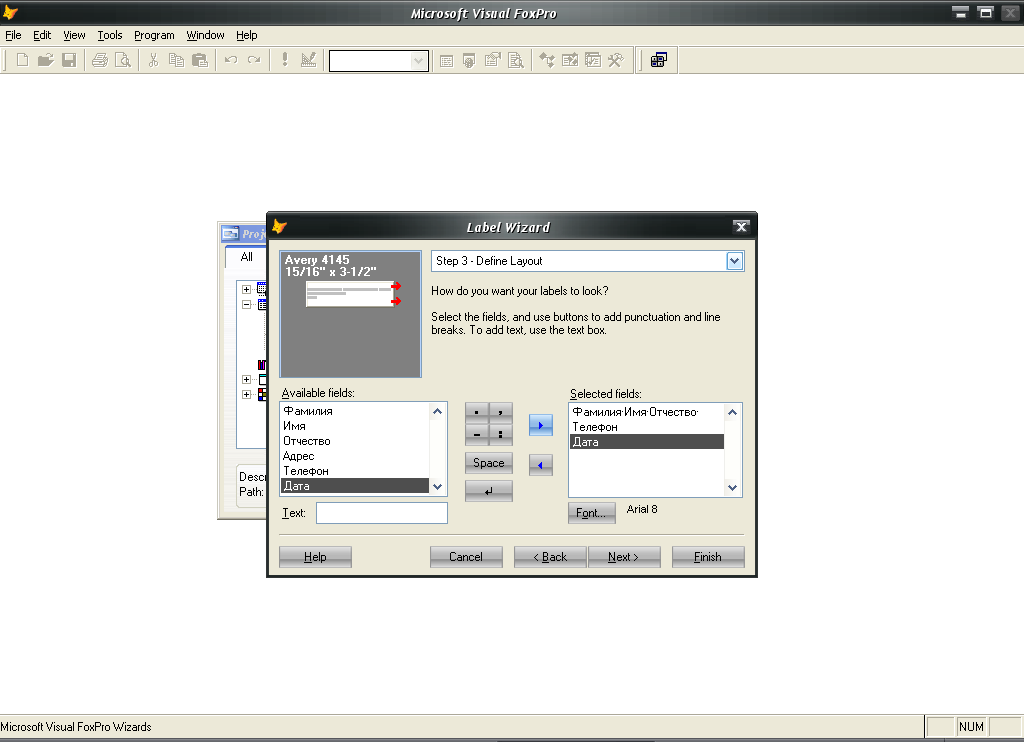The width and height of the screenshot is (1024, 742).
Task: Click the Properties window toolbar icon
Action: coord(492,61)
